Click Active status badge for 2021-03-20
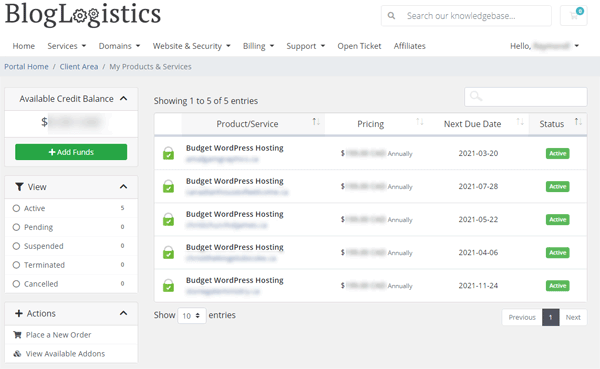 [558, 153]
